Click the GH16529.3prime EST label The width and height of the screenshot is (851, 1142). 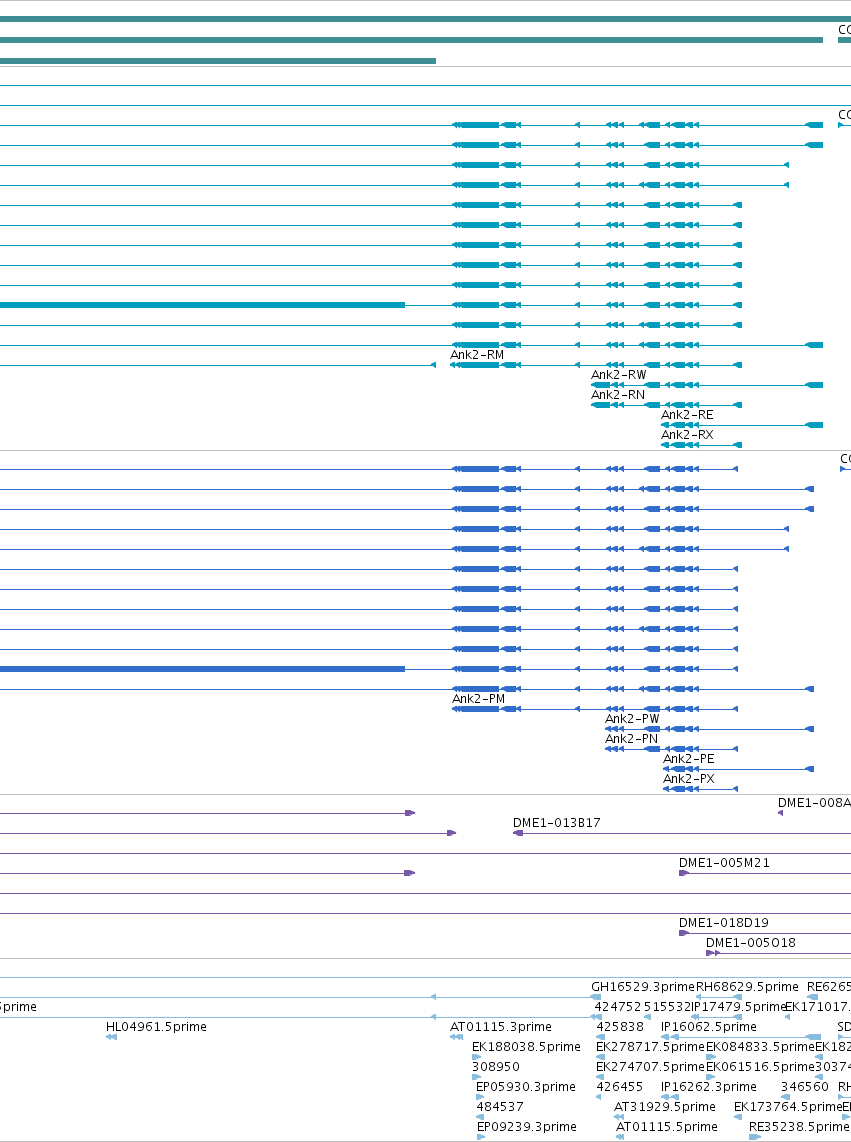tap(643, 987)
